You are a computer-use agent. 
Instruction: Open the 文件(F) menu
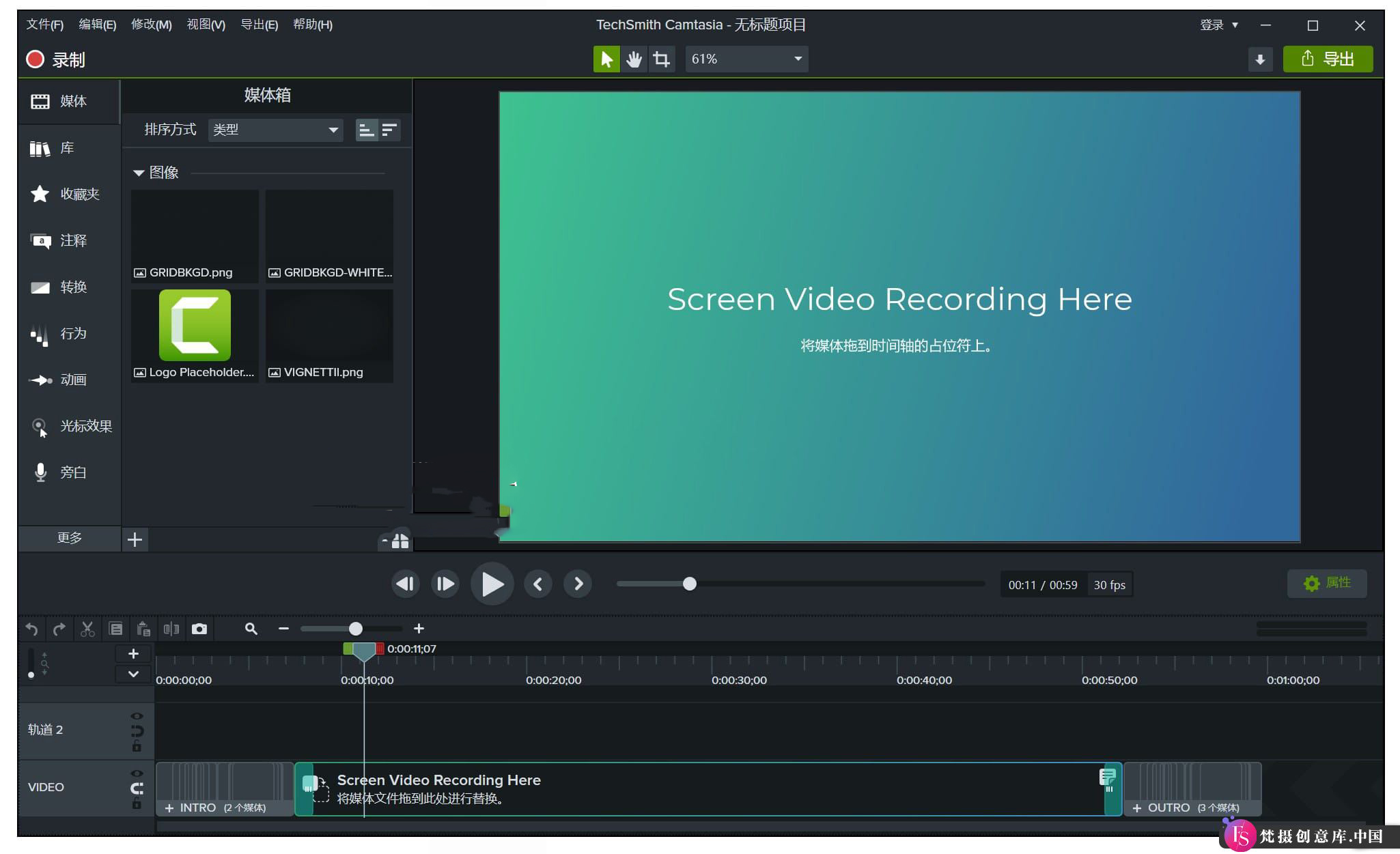tap(45, 25)
